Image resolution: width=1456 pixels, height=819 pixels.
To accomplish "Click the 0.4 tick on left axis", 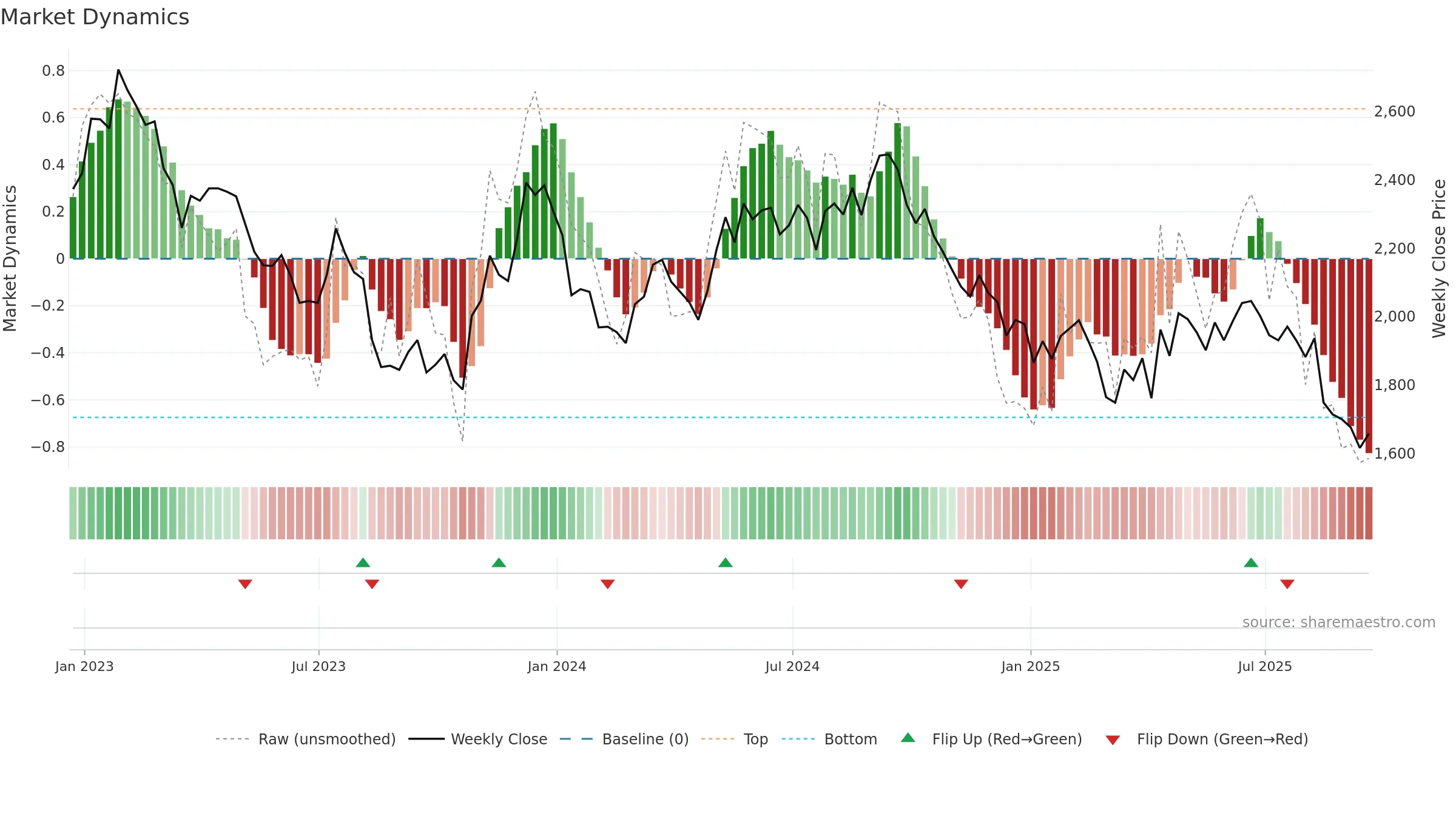I will [x=53, y=165].
